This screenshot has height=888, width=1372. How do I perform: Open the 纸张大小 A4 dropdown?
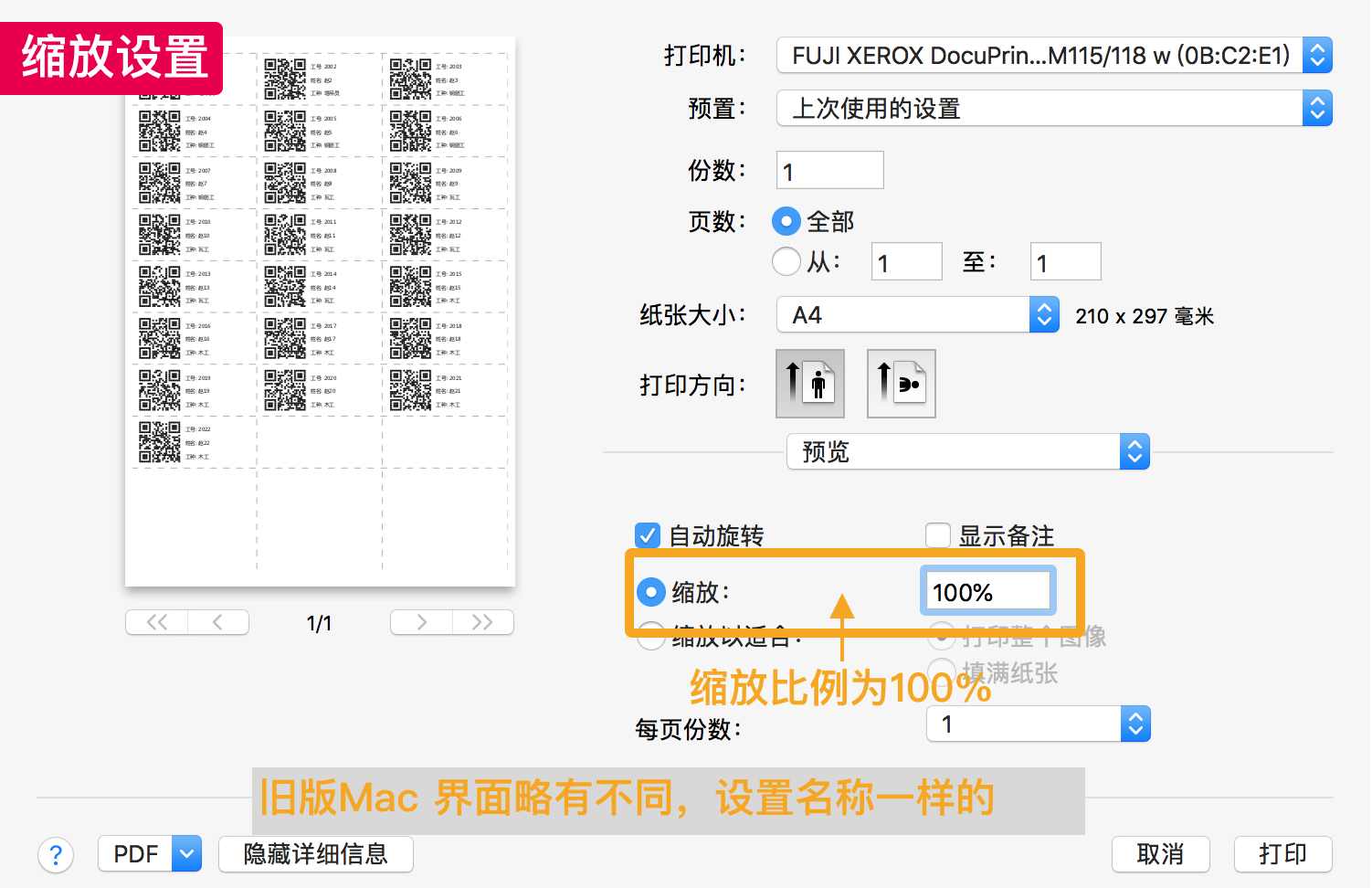tap(918, 315)
